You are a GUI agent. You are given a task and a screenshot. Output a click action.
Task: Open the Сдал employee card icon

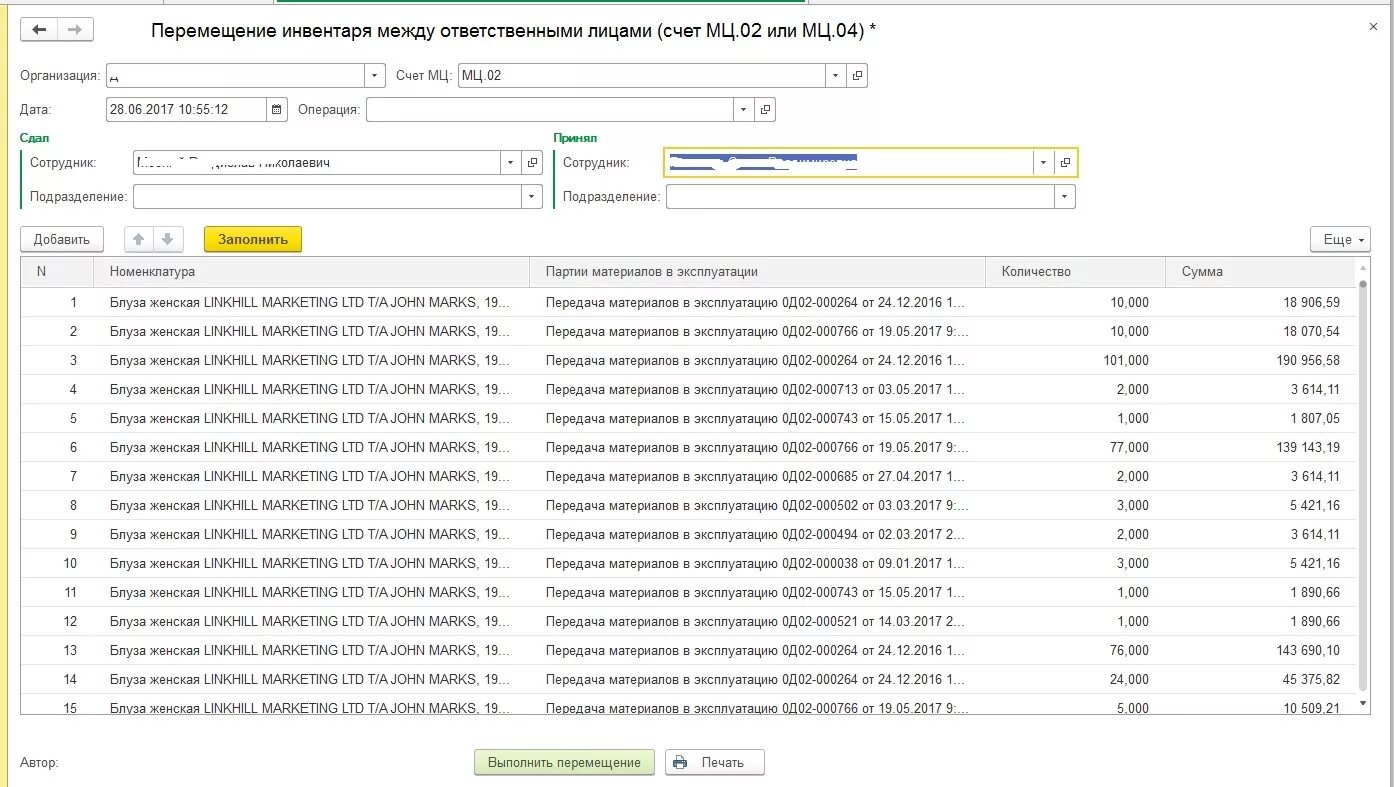(x=533, y=163)
